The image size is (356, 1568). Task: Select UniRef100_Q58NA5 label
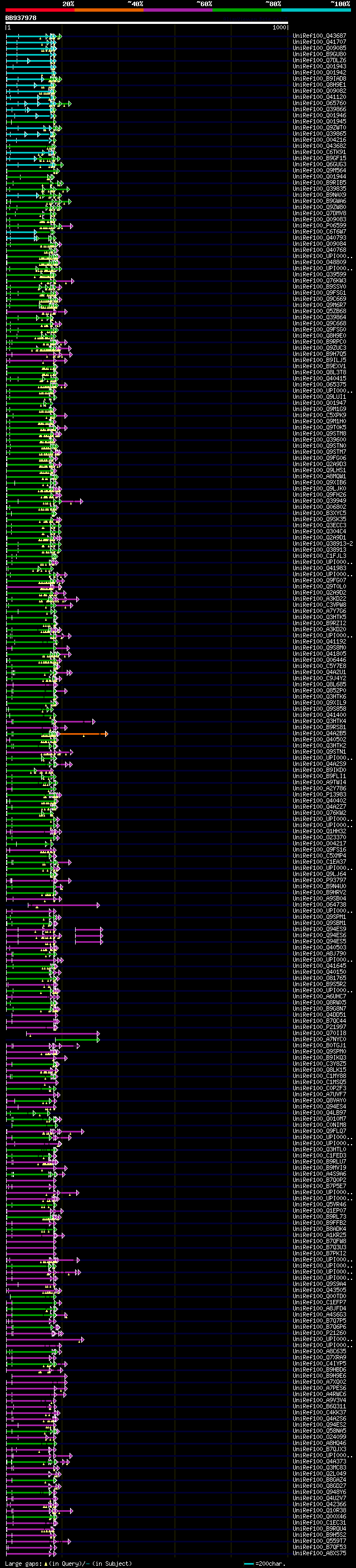(x=319, y=1431)
